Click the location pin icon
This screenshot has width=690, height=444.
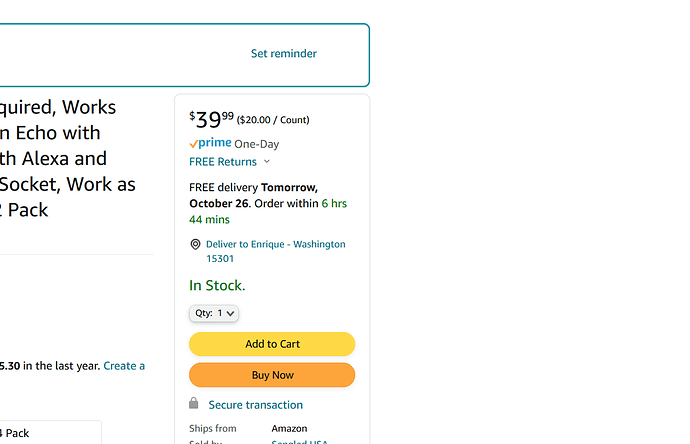tap(195, 244)
